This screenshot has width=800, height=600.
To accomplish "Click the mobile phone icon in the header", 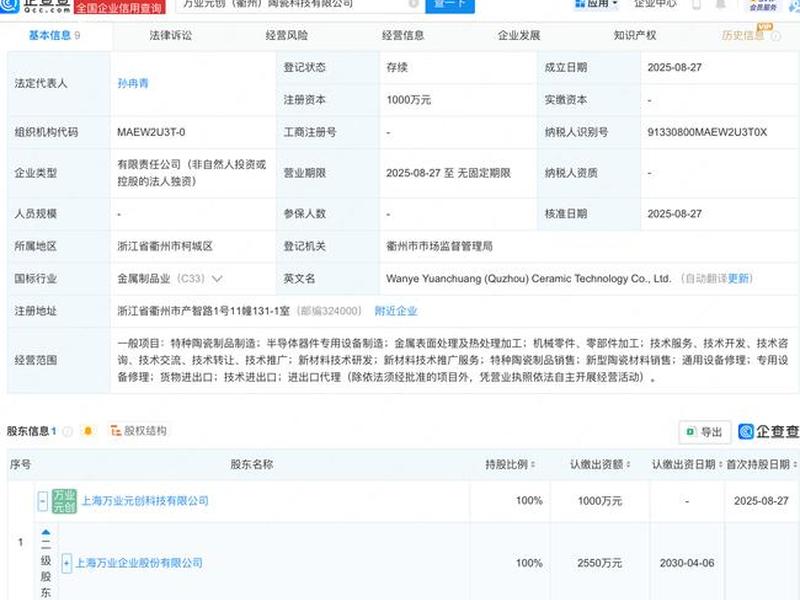I will (696, 5).
